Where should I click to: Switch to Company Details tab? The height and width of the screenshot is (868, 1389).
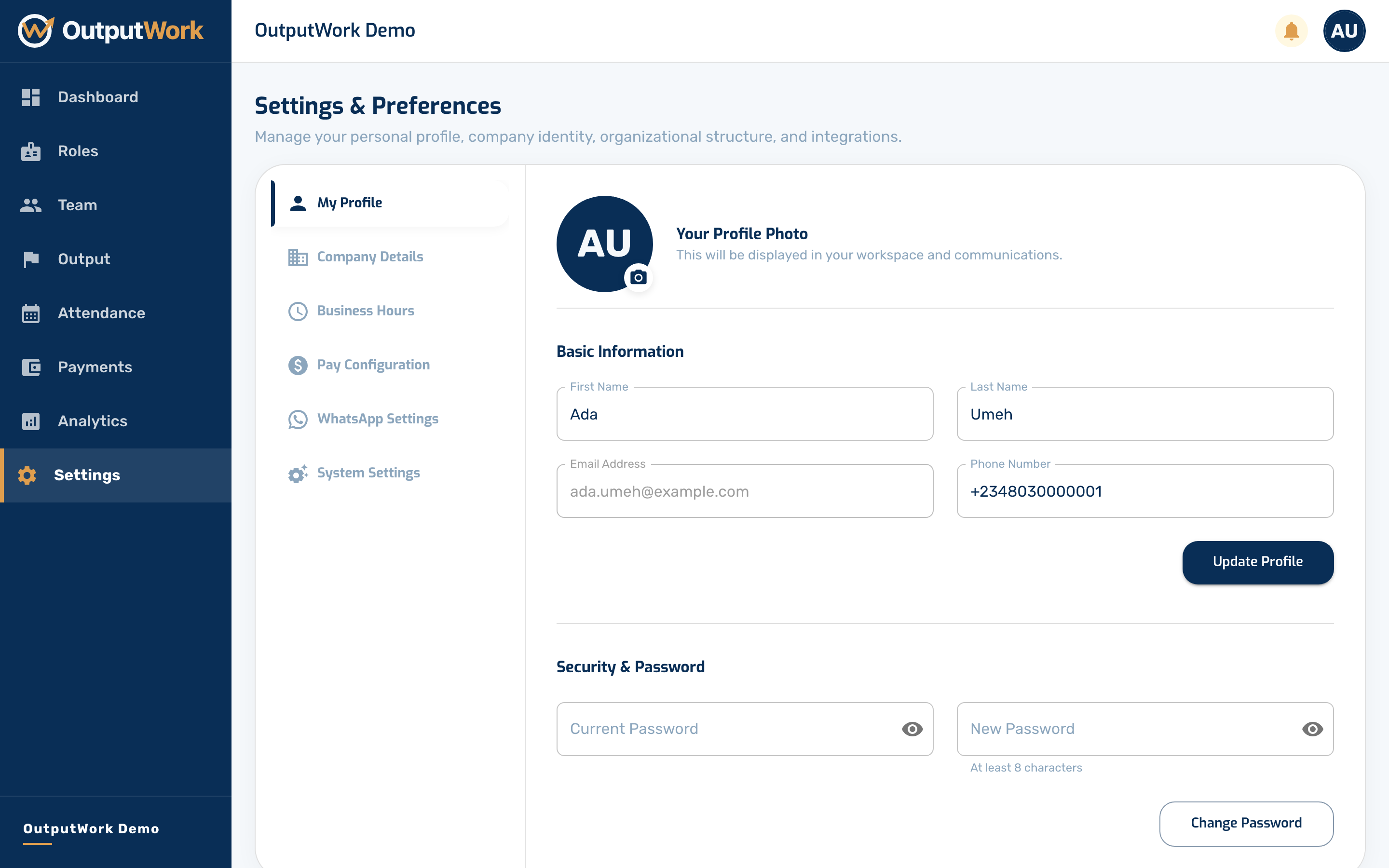point(390,257)
